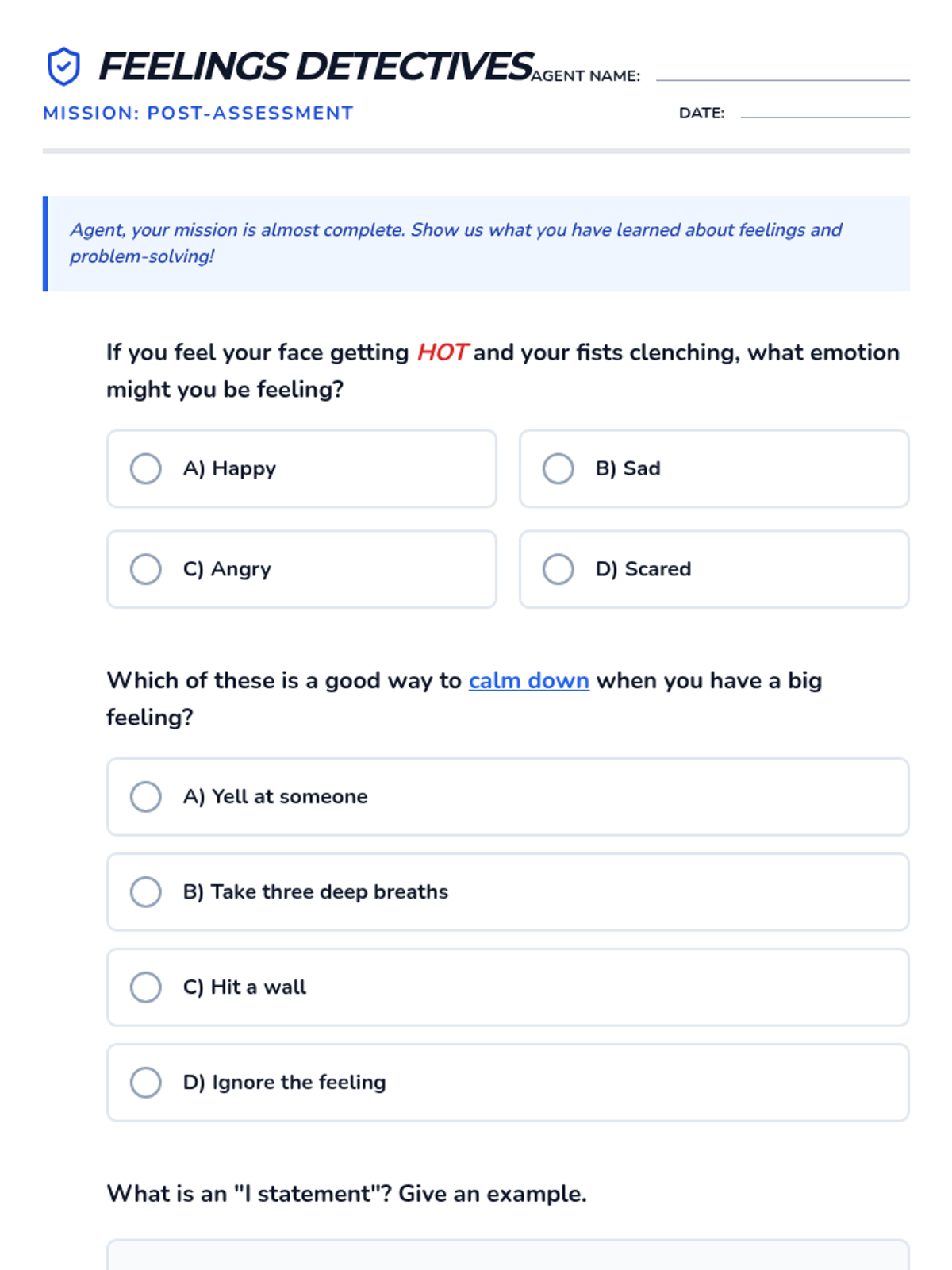Choose the 'D) Scared' radio option
This screenshot has width=952, height=1270.
click(559, 569)
